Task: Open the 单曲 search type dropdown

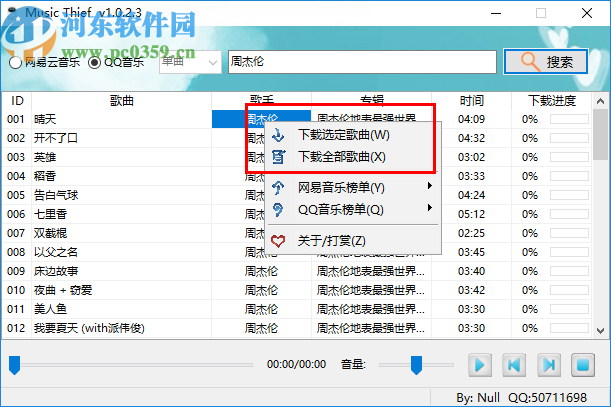Action: [190, 62]
